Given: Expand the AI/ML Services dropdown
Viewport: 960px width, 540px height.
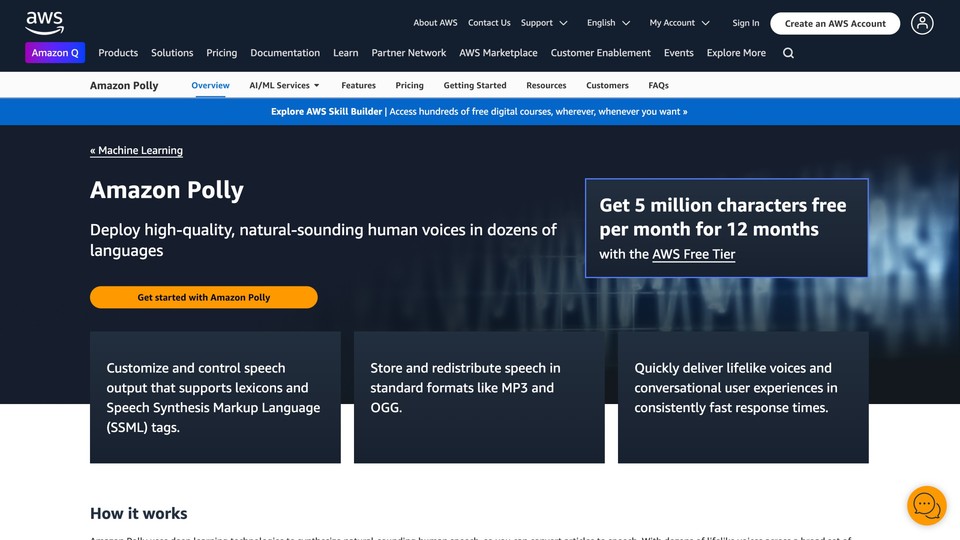Looking at the screenshot, I should click(x=284, y=85).
